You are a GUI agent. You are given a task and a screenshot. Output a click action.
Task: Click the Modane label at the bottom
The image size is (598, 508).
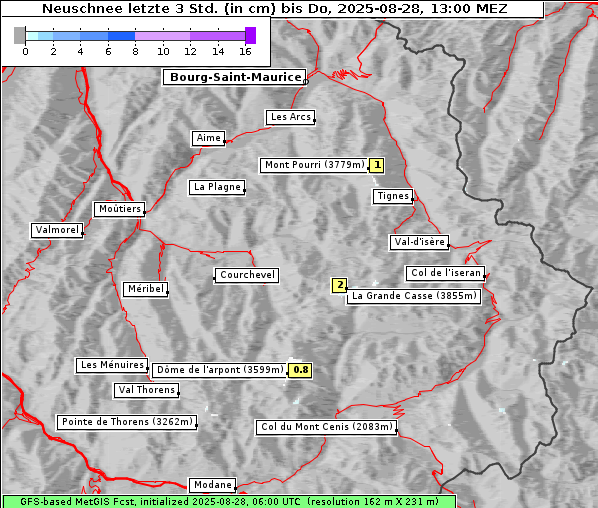click(213, 485)
